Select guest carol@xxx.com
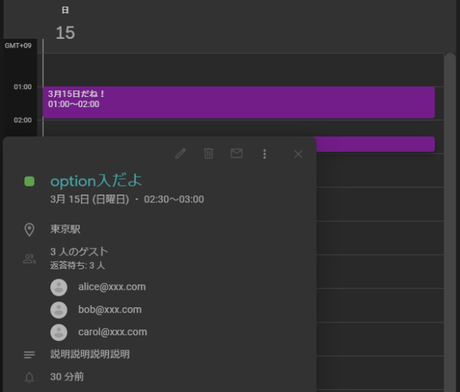This screenshot has width=460, height=392. tap(113, 332)
